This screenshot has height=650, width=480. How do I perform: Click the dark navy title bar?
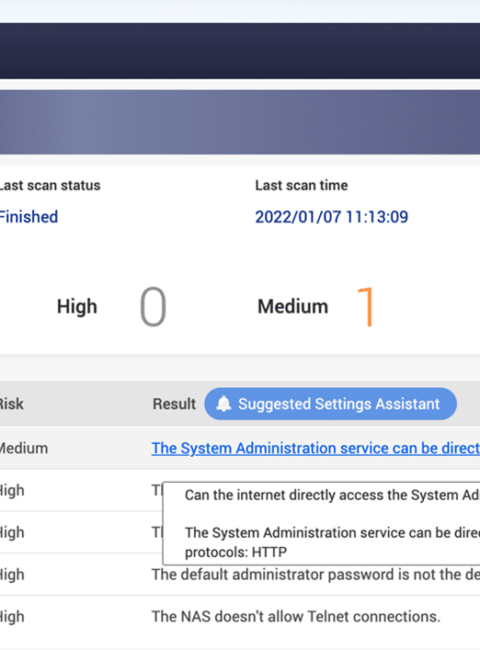pos(240,51)
